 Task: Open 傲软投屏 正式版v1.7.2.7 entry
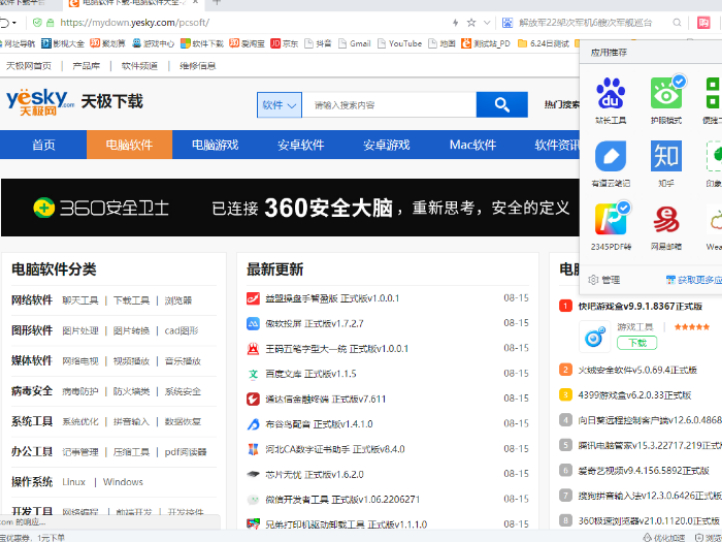click(x=314, y=324)
